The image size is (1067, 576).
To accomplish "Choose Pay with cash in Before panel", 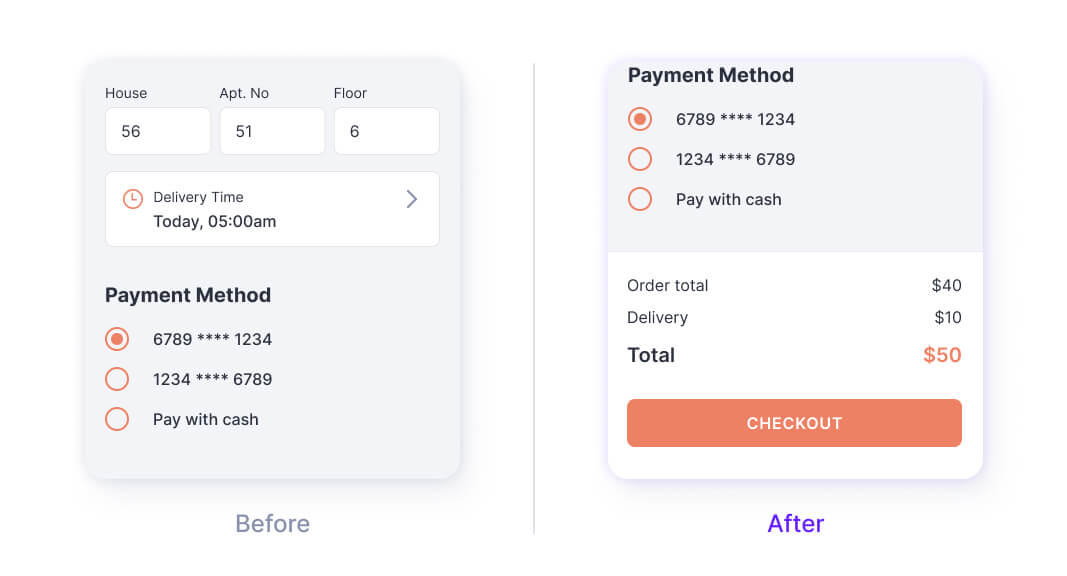I will pos(117,419).
